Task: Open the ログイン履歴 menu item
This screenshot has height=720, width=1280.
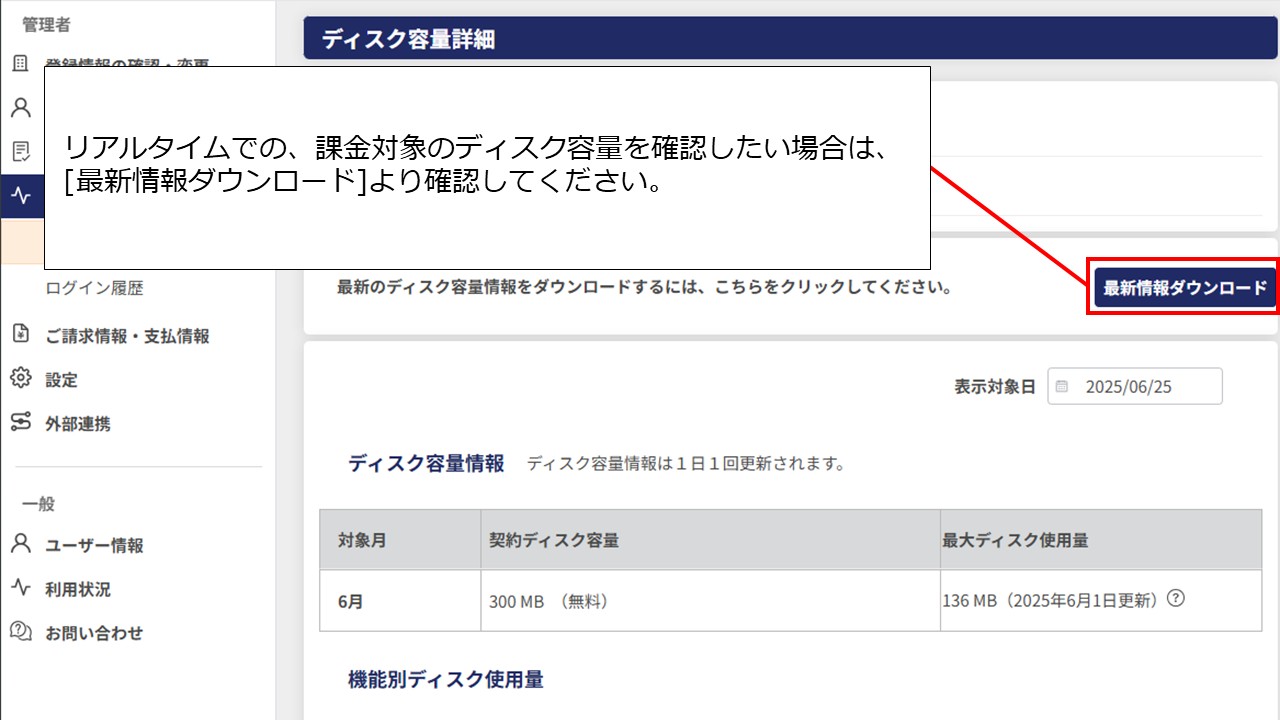Action: point(95,288)
